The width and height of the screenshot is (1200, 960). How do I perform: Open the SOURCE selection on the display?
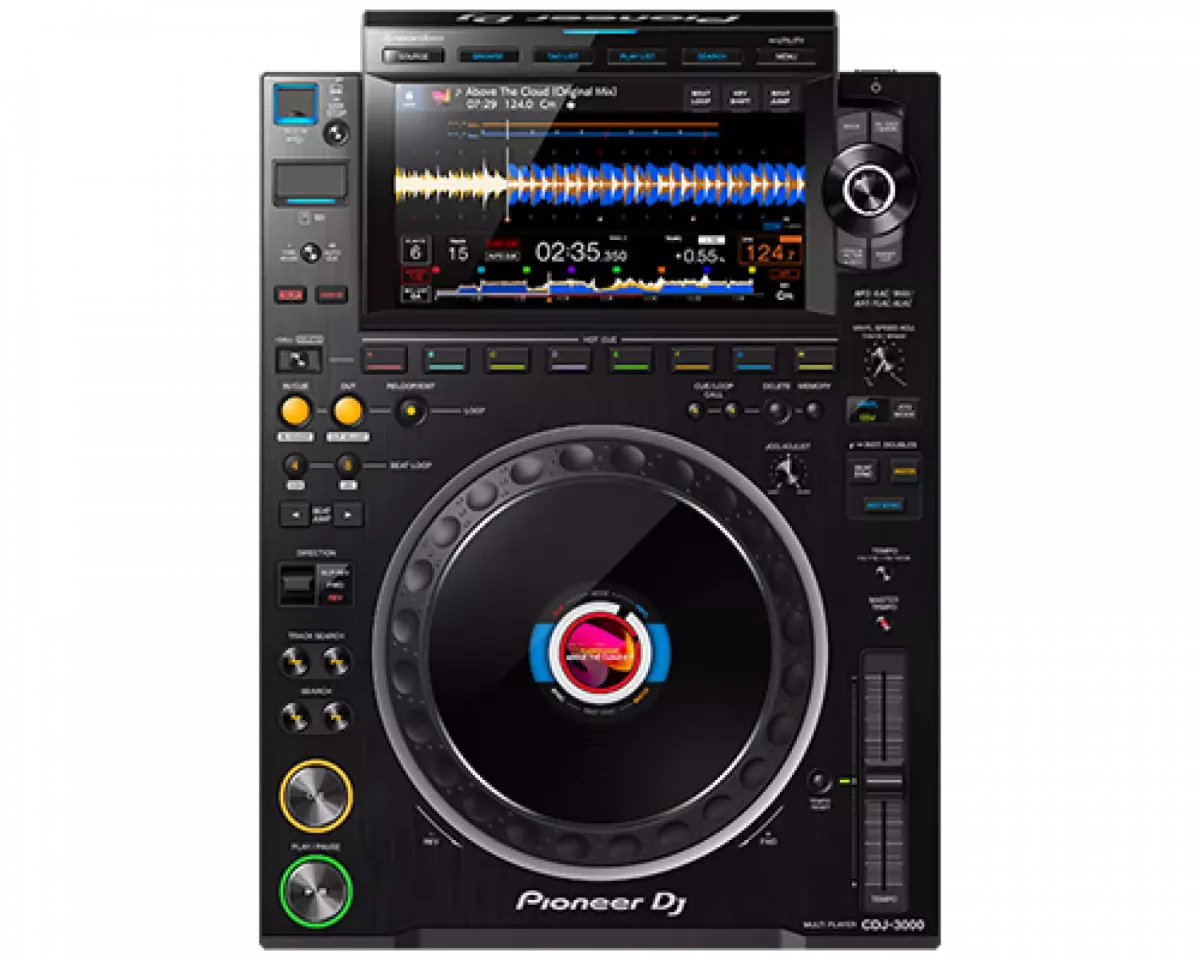(412, 56)
